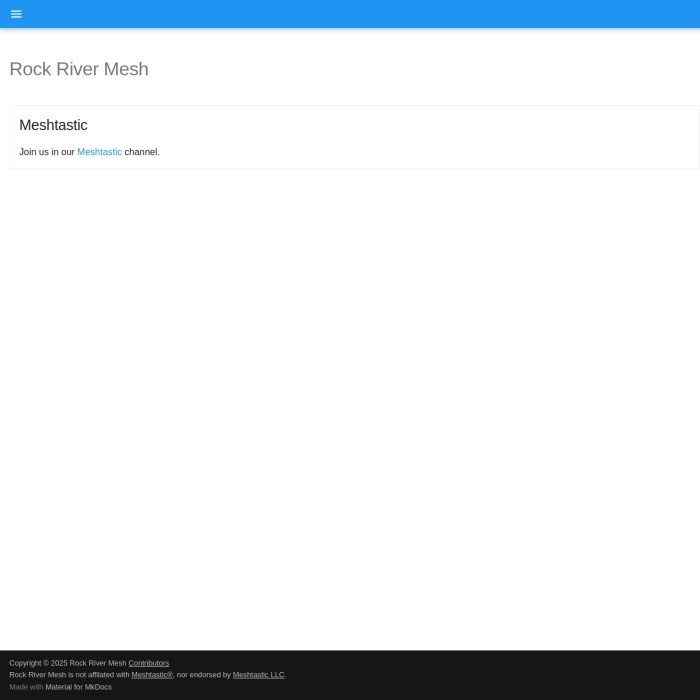Click "Rock River Mesh" in the copyright line
This screenshot has width=700, height=700.
click(98, 663)
